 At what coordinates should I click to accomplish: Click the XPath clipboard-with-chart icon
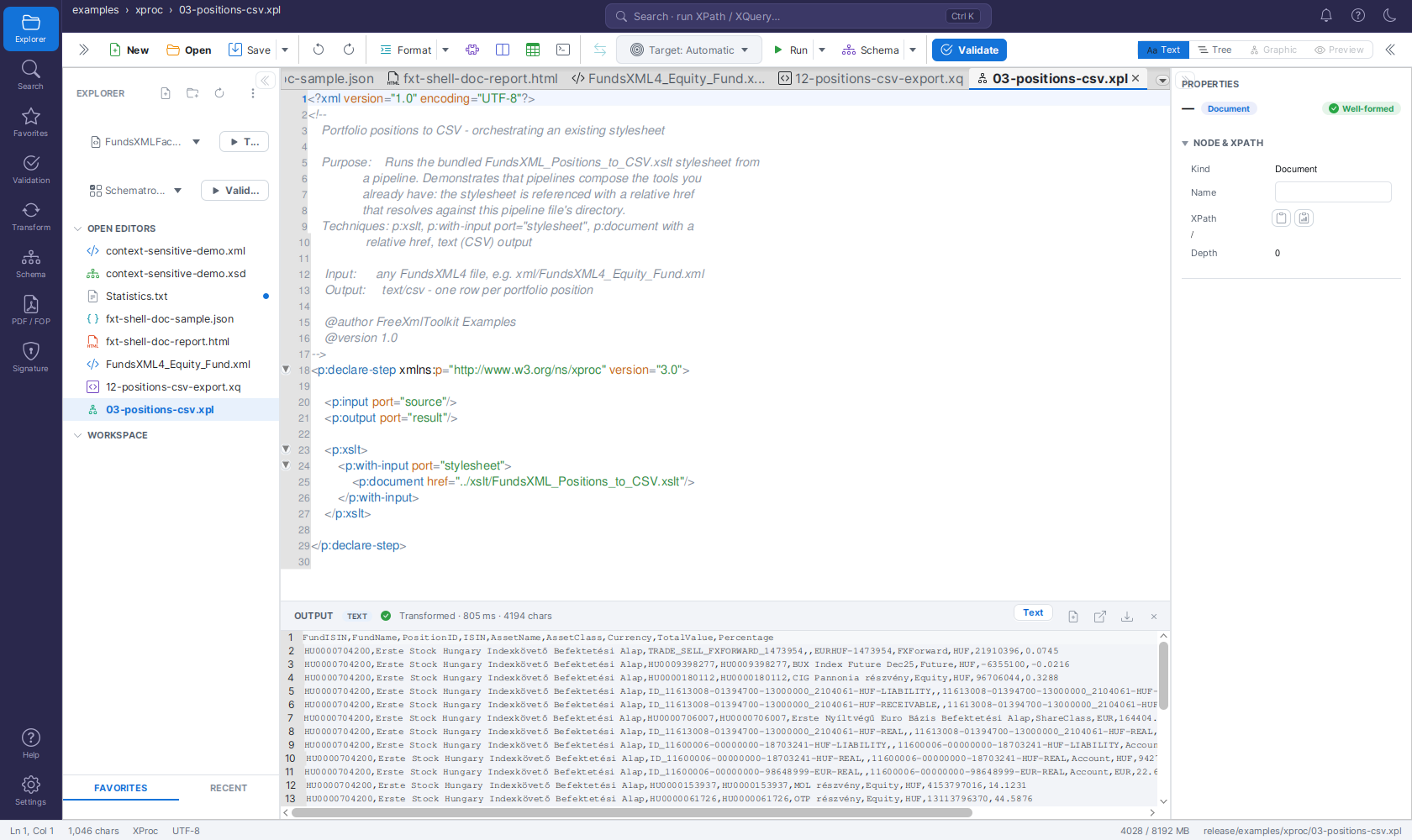tap(1304, 218)
